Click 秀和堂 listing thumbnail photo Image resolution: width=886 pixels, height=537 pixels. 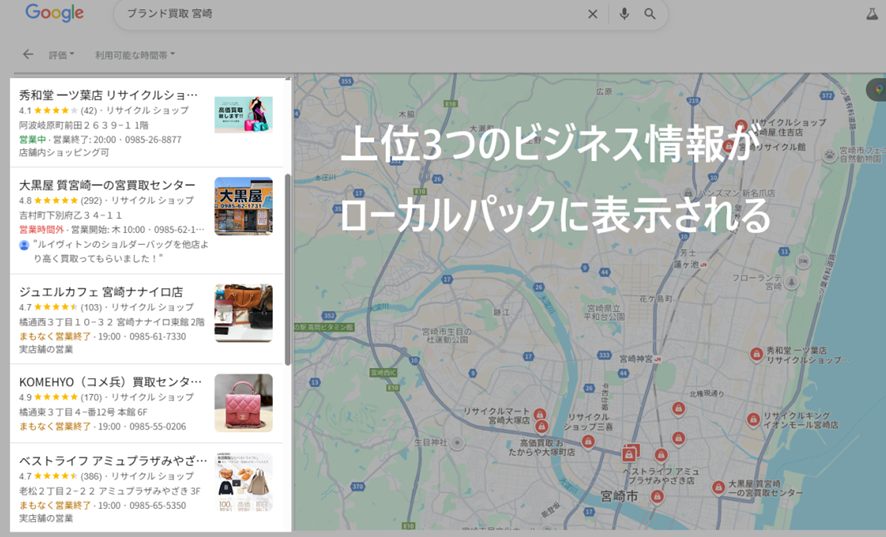(244, 114)
